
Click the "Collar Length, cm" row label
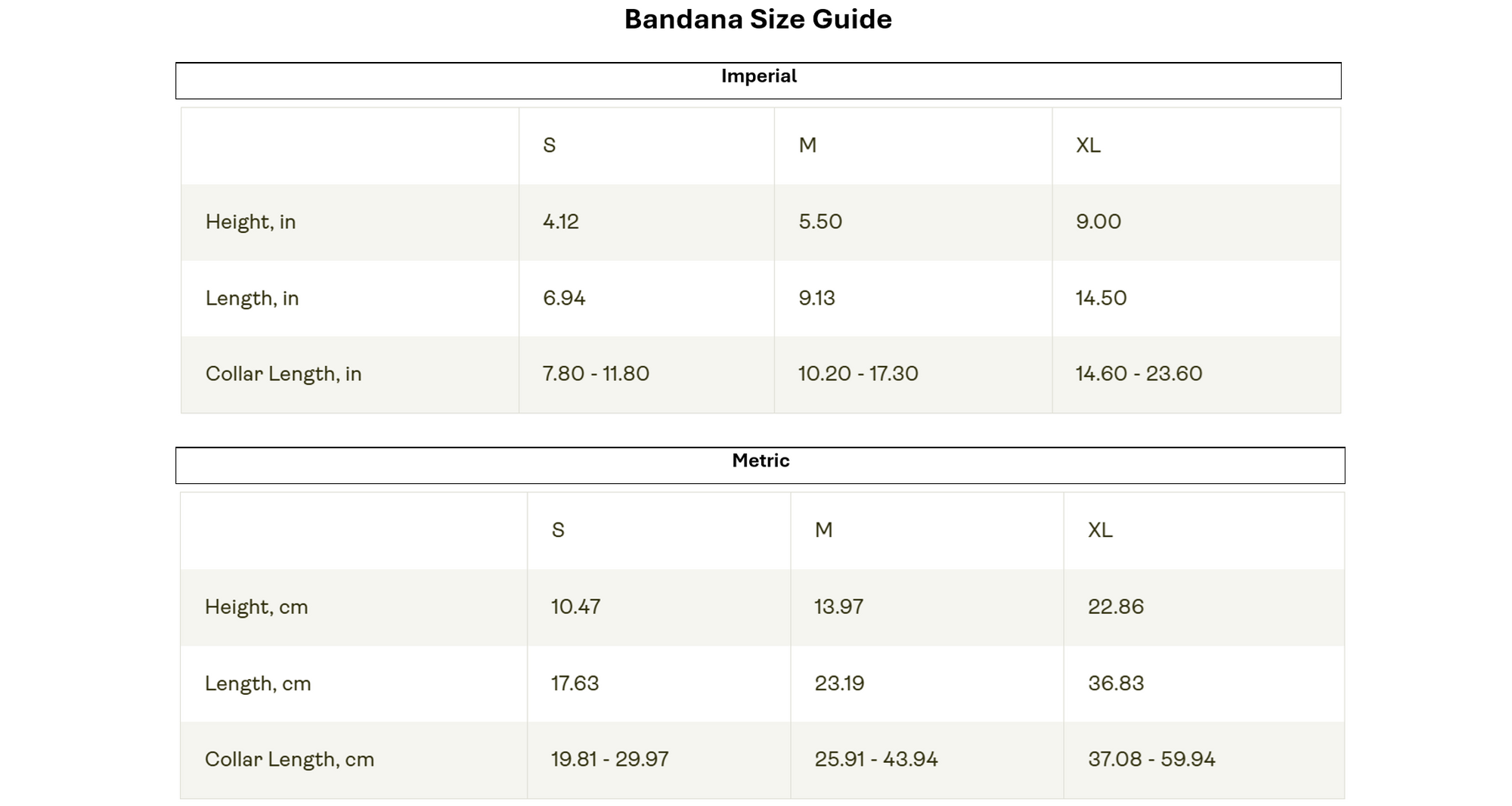(290, 760)
